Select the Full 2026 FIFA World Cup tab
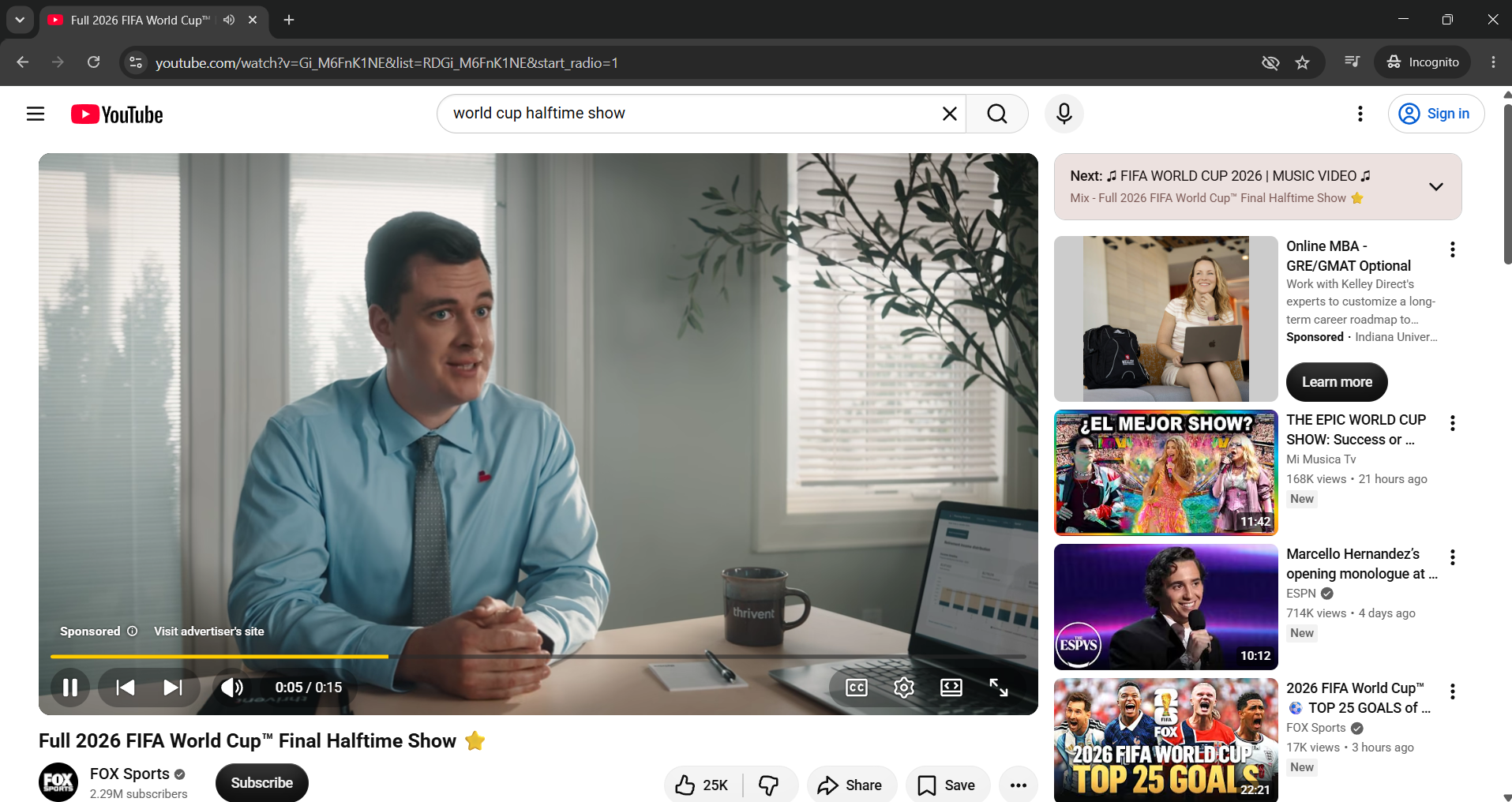Viewport: 1512px width, 802px height. click(x=140, y=20)
